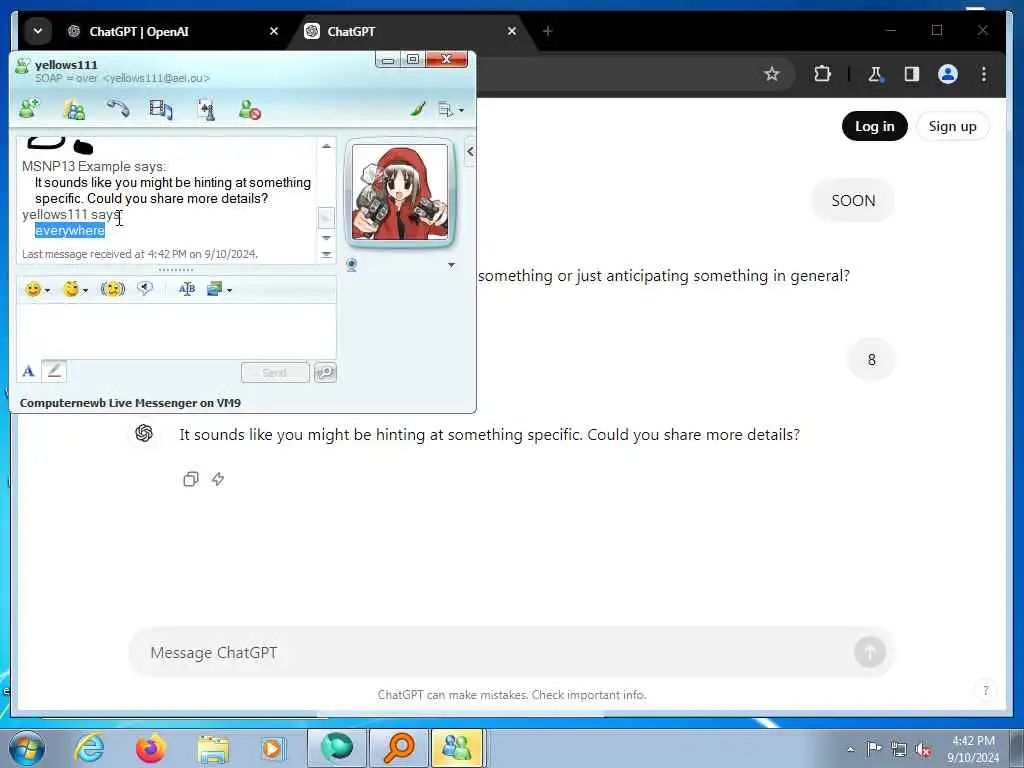Switch to handwriting input mode
Image resolution: width=1024 pixels, height=768 pixels.
coord(54,371)
